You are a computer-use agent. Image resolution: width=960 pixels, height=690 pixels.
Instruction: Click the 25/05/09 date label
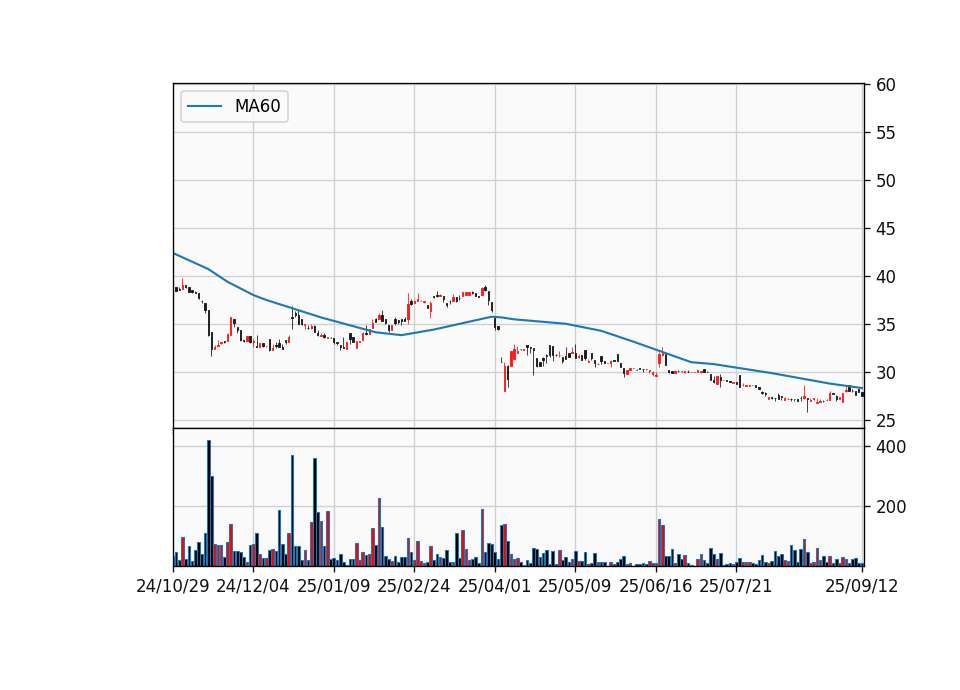(575, 586)
